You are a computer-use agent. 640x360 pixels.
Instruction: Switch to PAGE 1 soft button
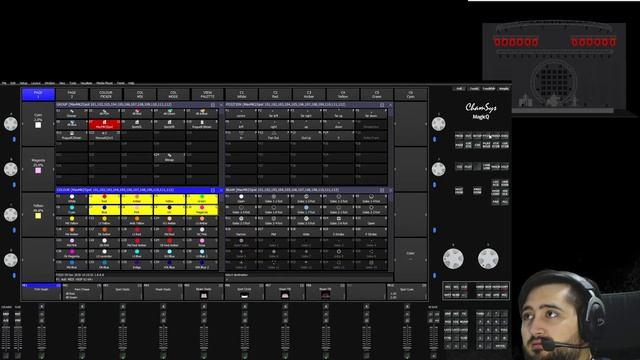click(x=38, y=95)
